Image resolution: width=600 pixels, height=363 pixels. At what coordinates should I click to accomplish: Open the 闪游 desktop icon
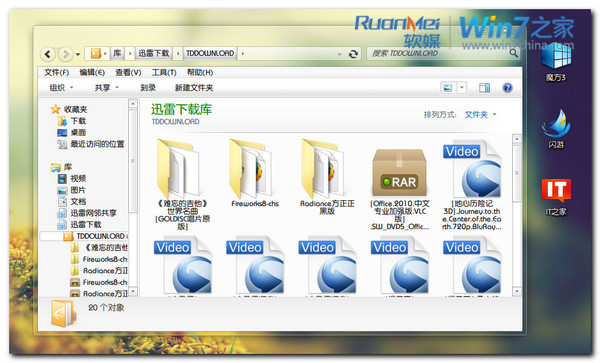click(556, 124)
